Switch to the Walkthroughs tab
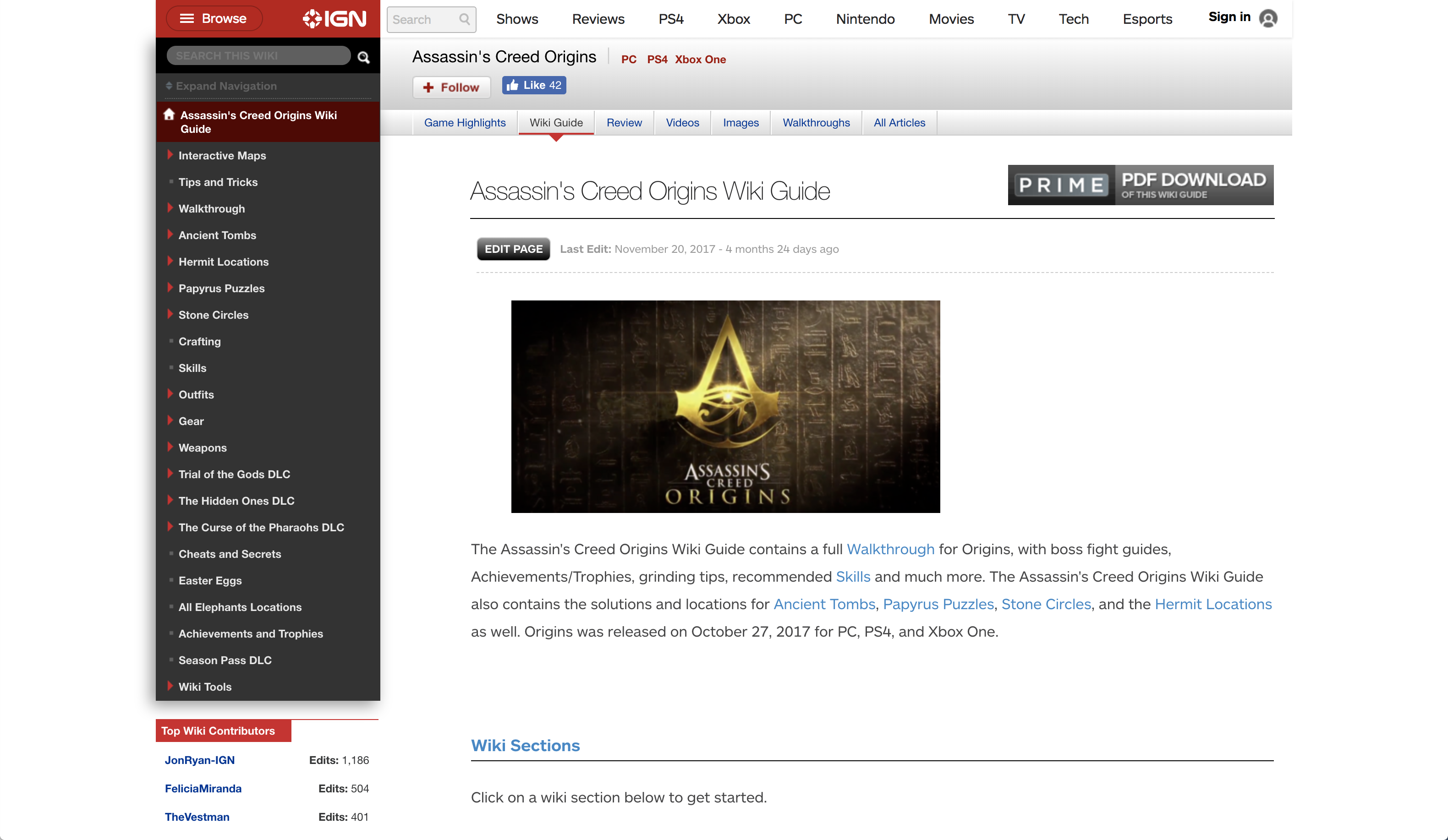This screenshot has width=1448, height=840. (x=815, y=122)
